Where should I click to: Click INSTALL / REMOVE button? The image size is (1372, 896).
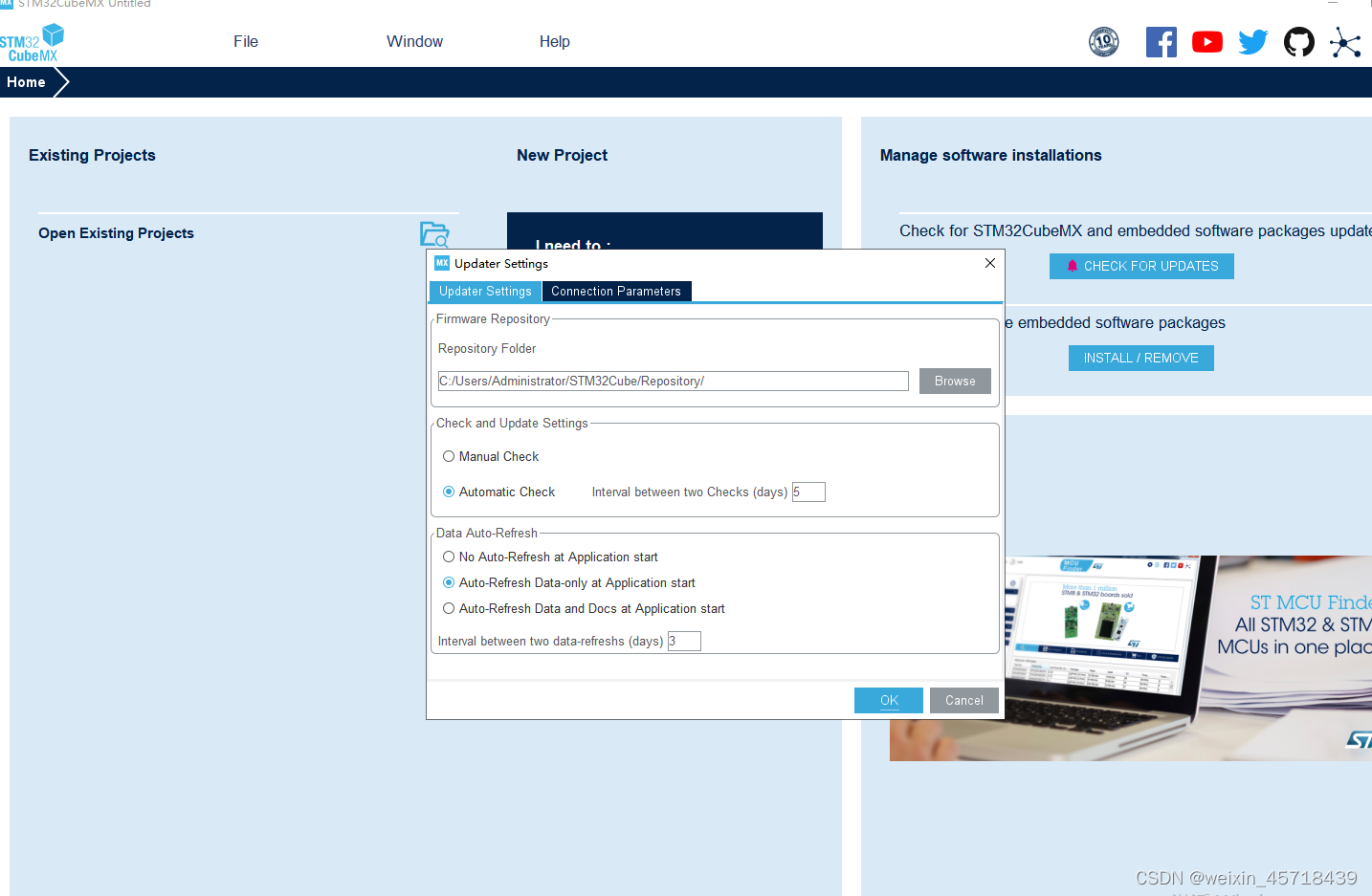[x=1140, y=359]
